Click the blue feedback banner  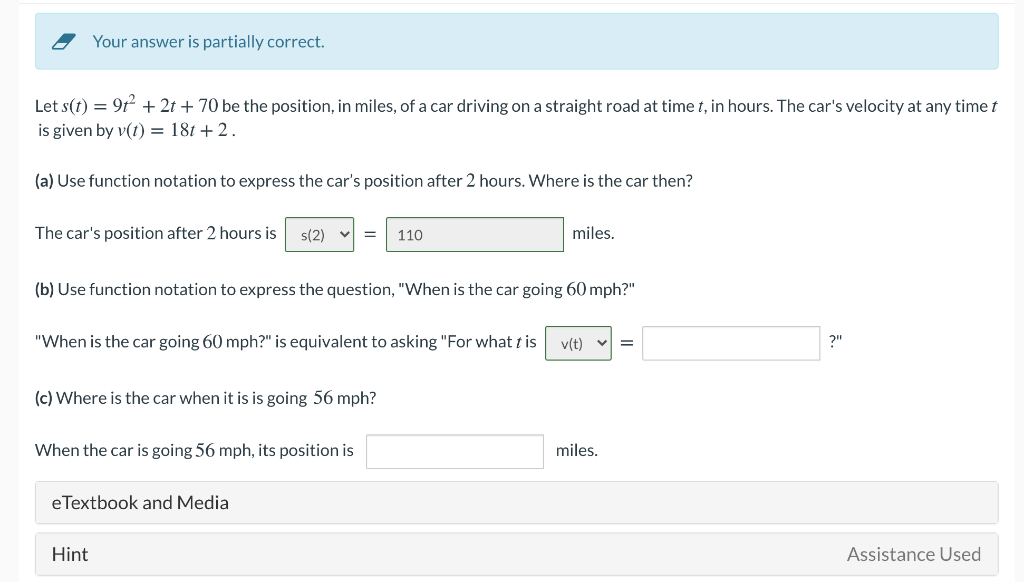point(516,40)
